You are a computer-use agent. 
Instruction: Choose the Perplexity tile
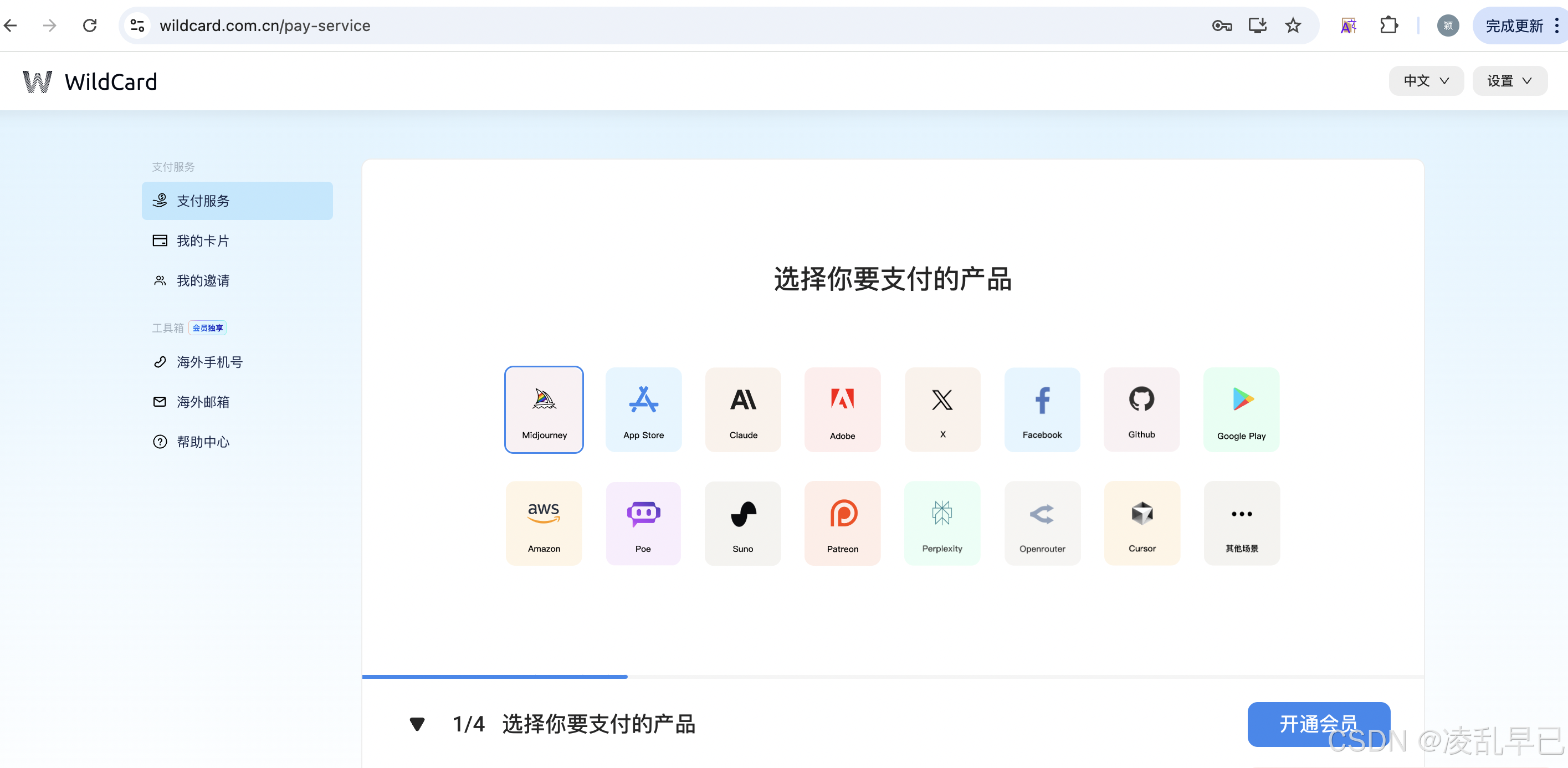tap(942, 523)
